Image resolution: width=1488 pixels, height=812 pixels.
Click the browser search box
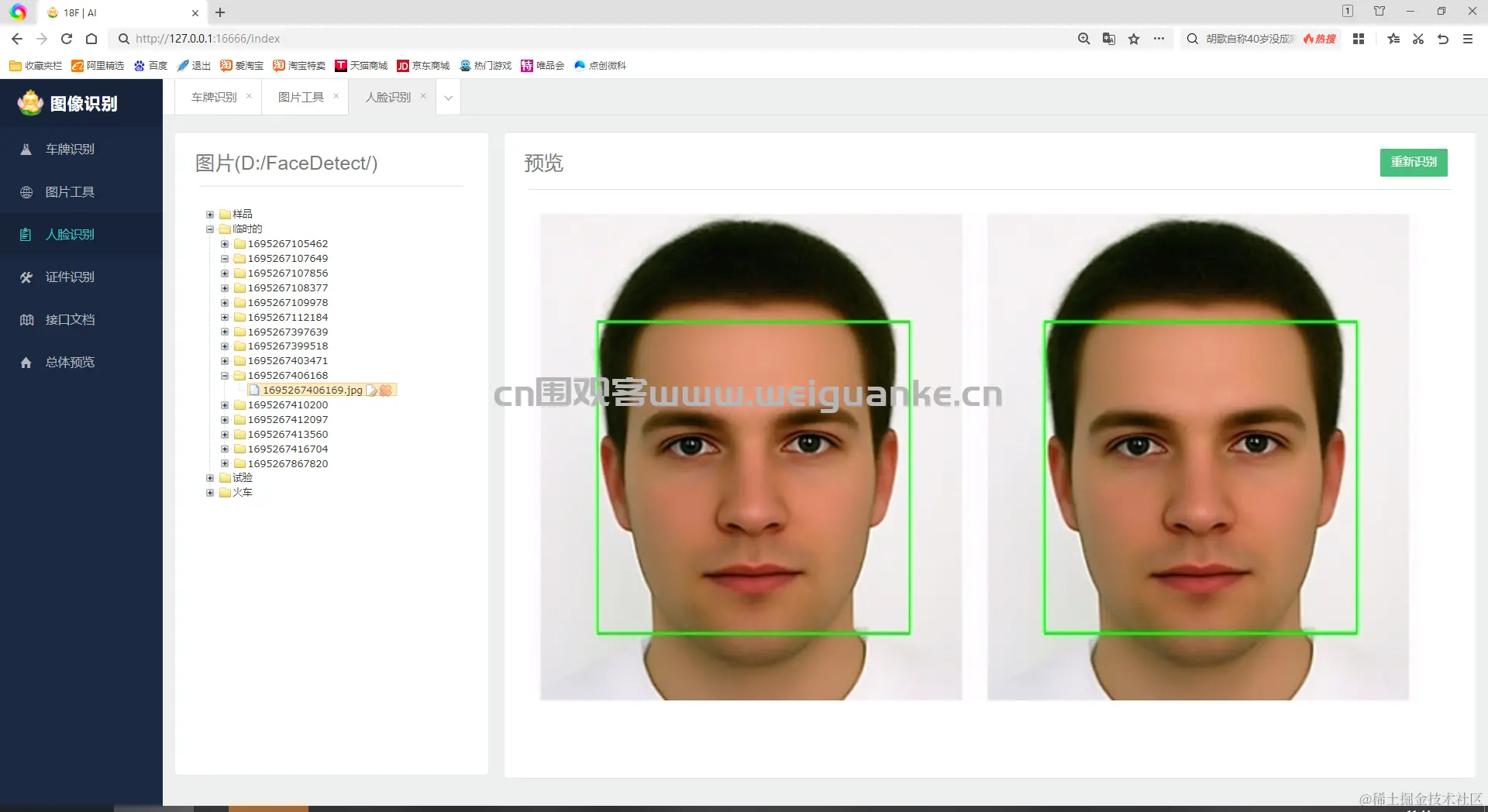[x=1249, y=39]
